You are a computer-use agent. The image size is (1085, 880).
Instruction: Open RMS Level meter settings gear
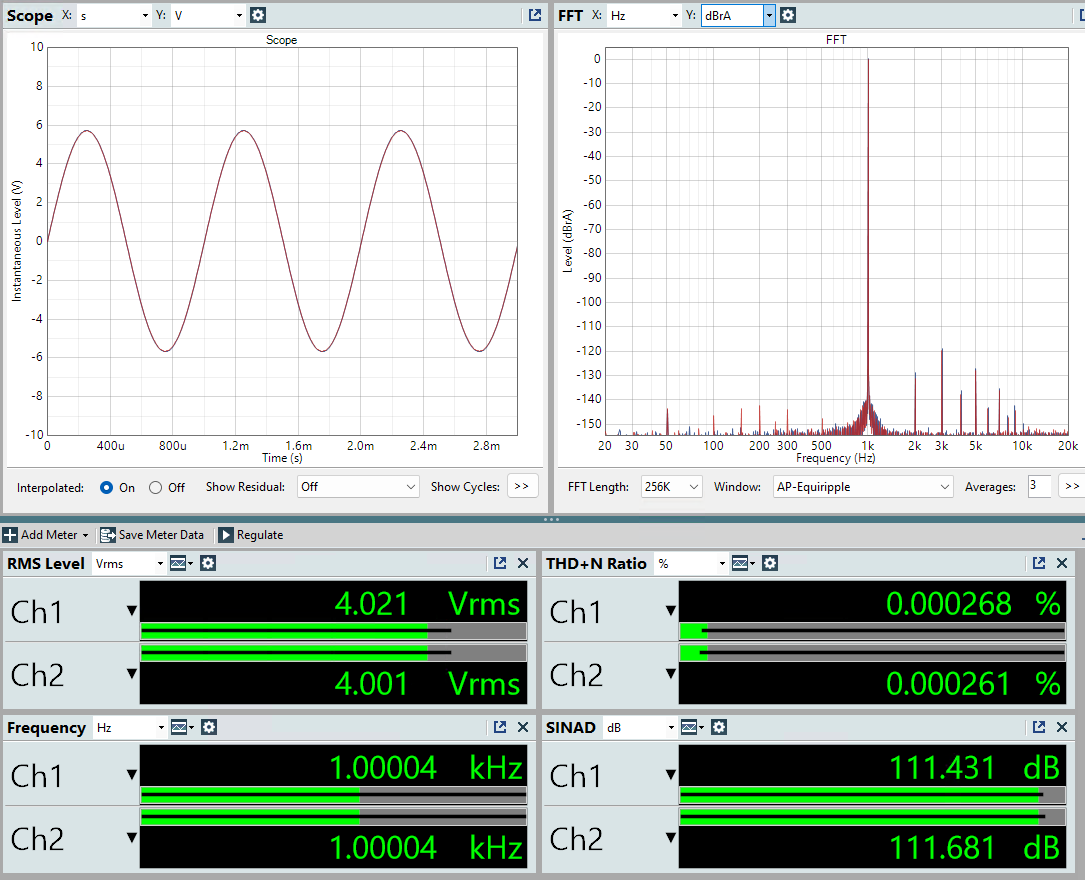[208, 563]
